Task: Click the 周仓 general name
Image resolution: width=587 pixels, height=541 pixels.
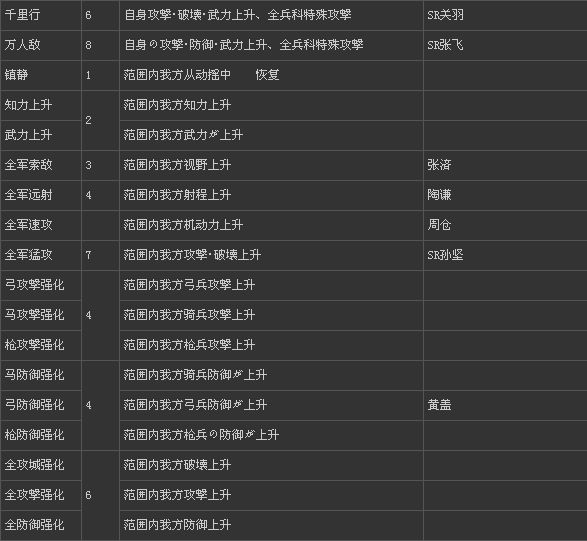Action: (x=439, y=225)
